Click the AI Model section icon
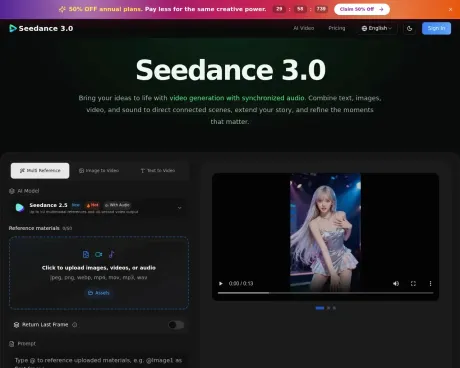 point(12,191)
